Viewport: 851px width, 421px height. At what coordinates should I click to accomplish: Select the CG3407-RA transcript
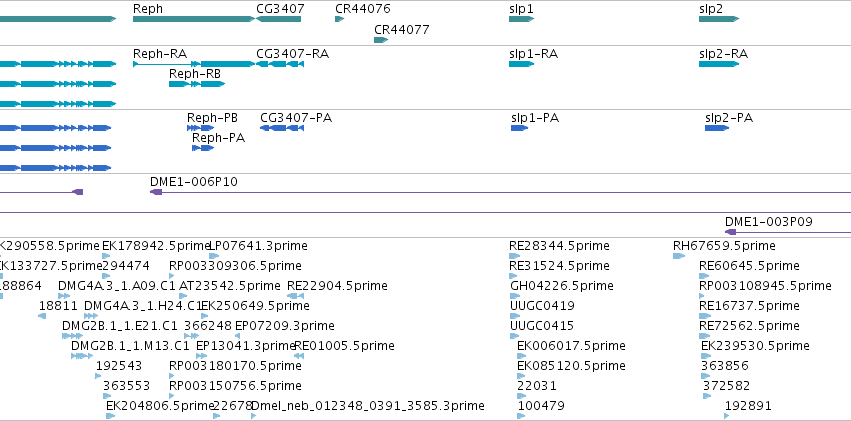pyautogui.click(x=280, y=64)
